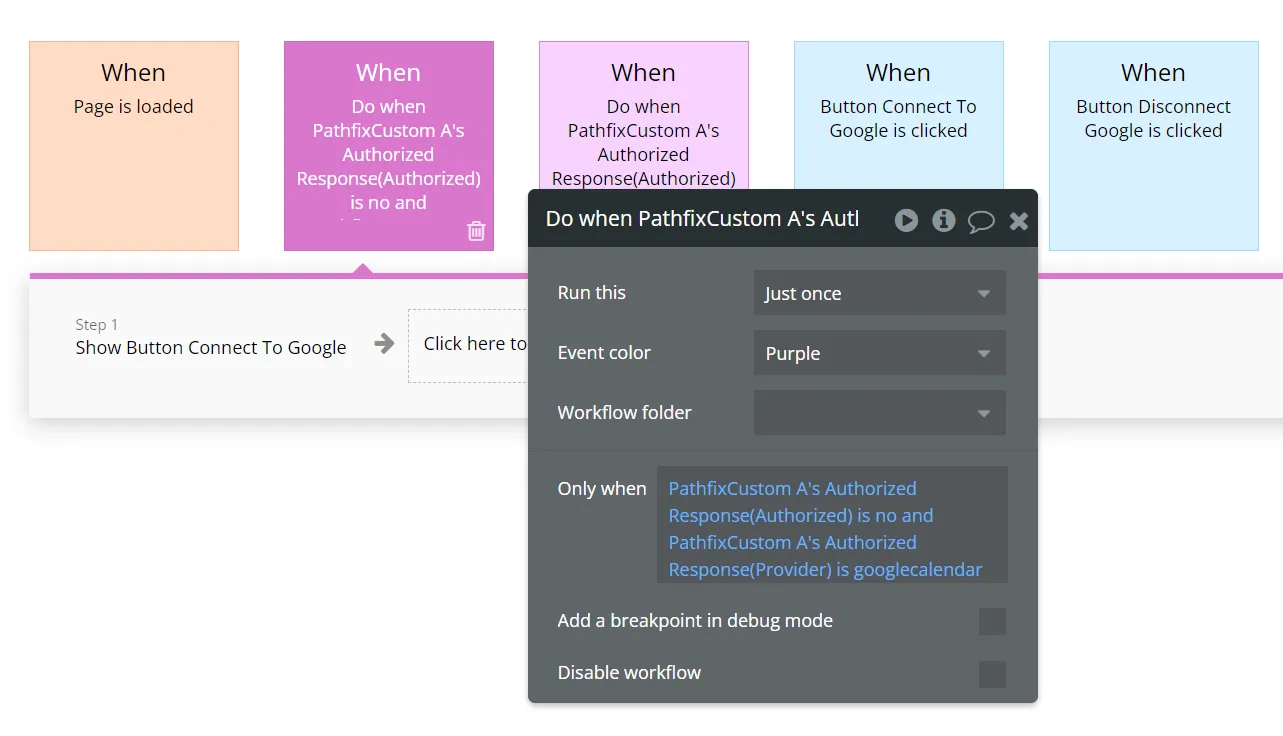1283x736 pixels.
Task: Open Step 1 Show Button Connect To Google
Action: point(211,337)
